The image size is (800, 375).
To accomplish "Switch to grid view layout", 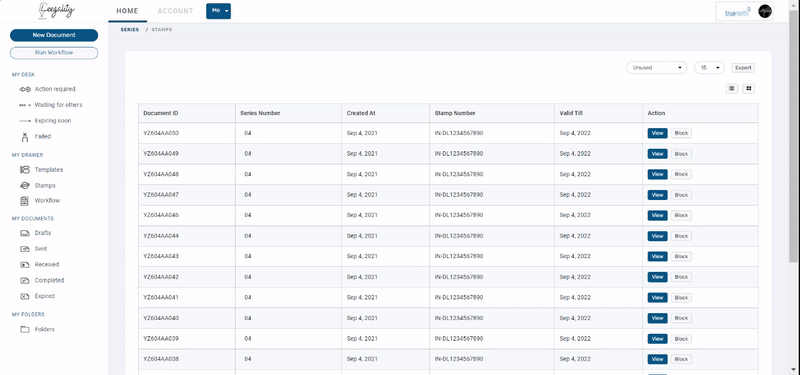I will coord(748,89).
